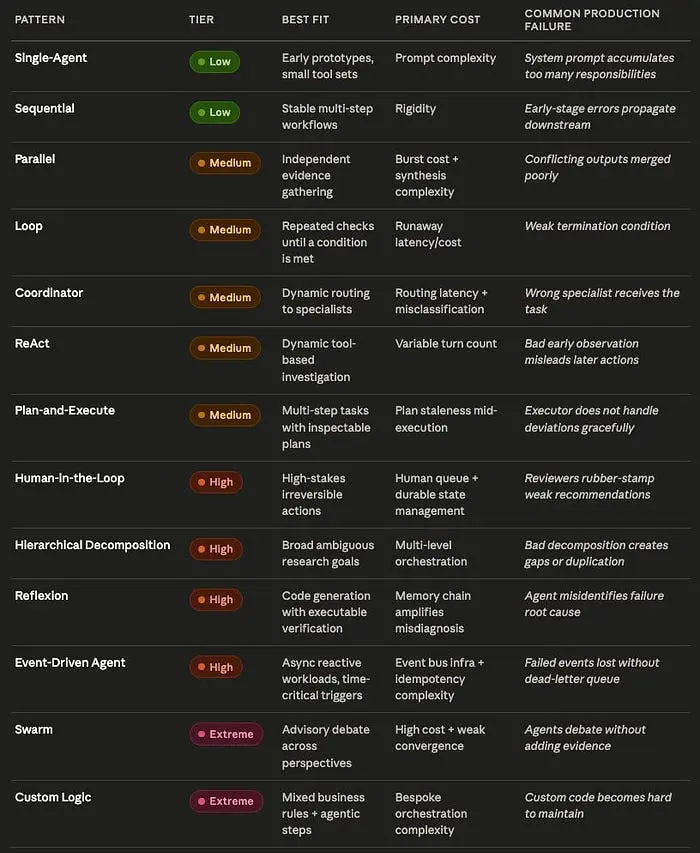This screenshot has width=700, height=853.
Task: Click the Low tier badge for Sequential
Action: click(x=214, y=113)
